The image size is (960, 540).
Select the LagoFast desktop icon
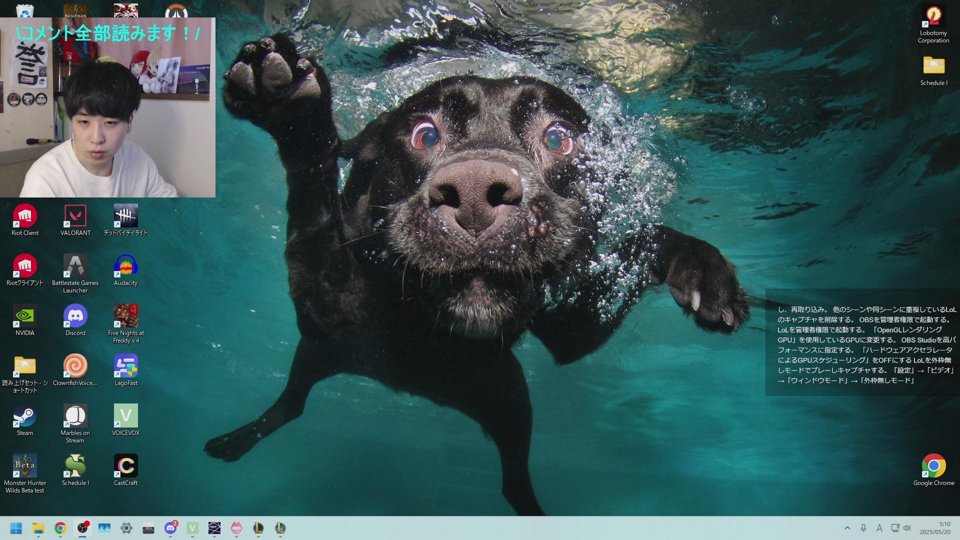[x=125, y=366]
